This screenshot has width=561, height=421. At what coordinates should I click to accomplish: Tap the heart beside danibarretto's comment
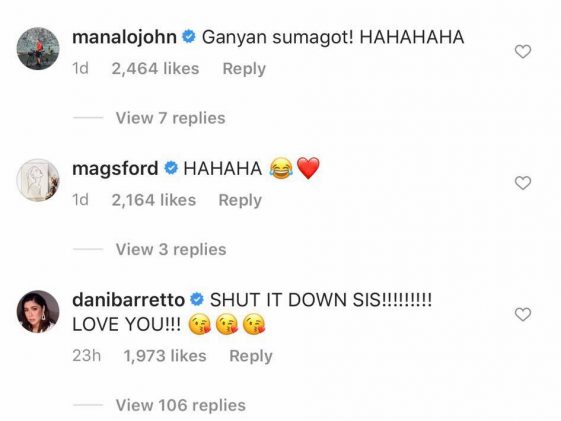[523, 314]
